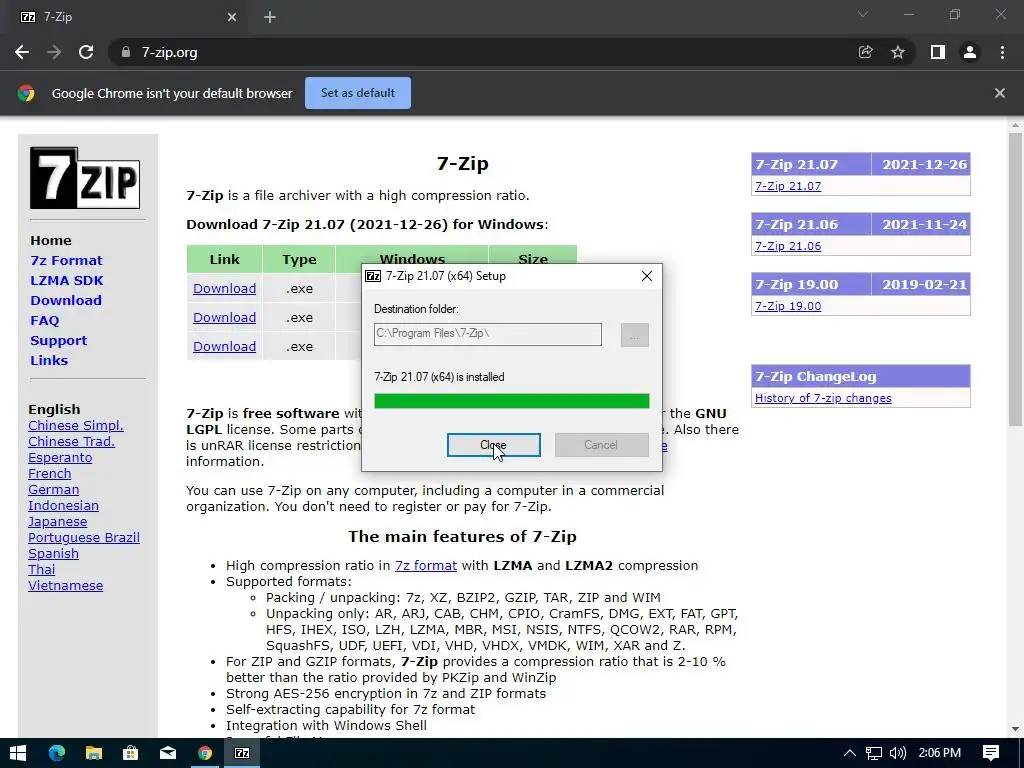Follow the 7z format link in the features list
1024x768 pixels.
(x=426, y=566)
